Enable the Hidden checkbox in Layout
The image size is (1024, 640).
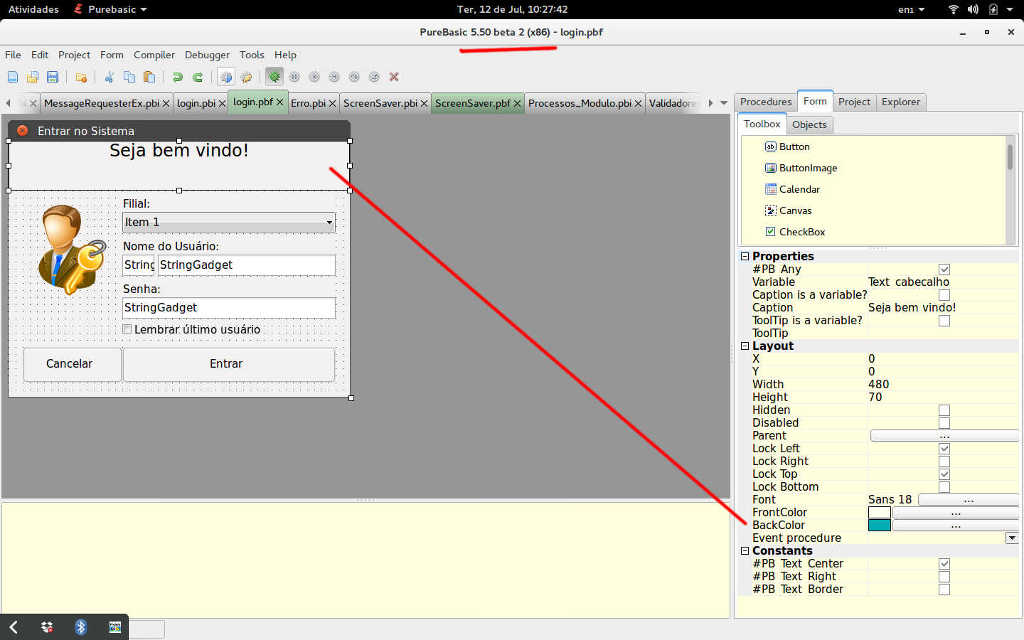pyautogui.click(x=944, y=410)
